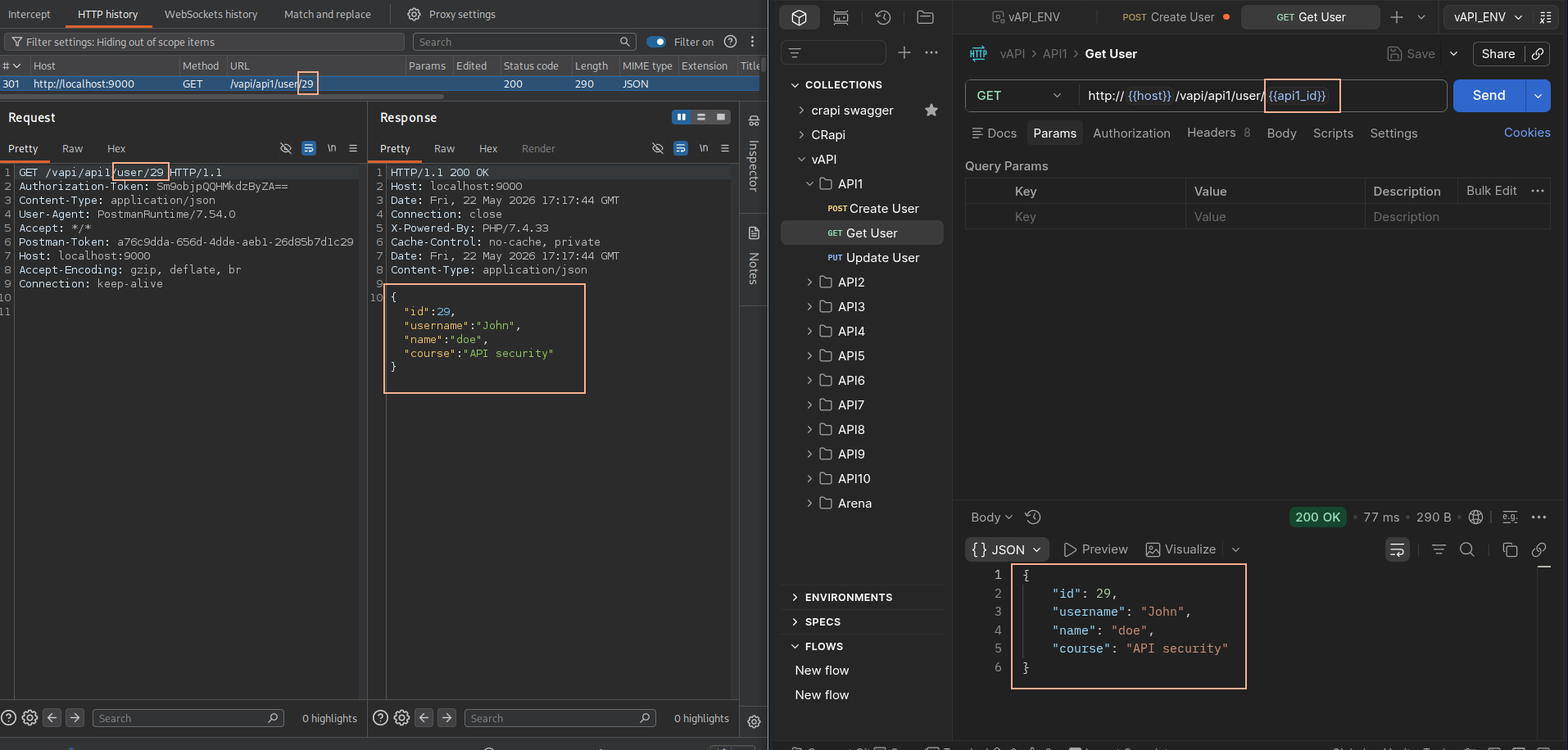
Task: Toggle the Filter on switch
Action: point(656,42)
